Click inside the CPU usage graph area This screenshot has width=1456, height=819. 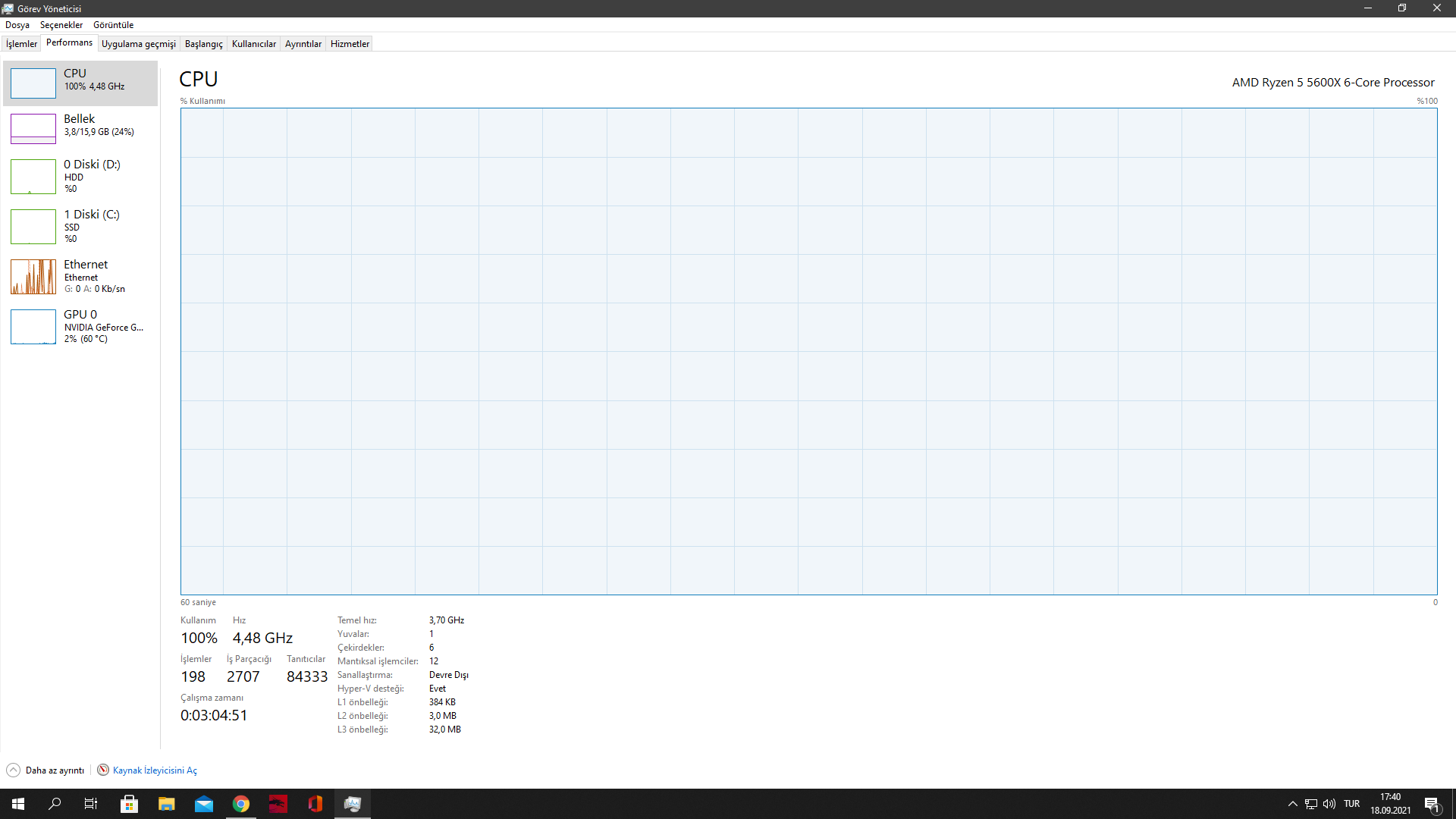pyautogui.click(x=808, y=351)
